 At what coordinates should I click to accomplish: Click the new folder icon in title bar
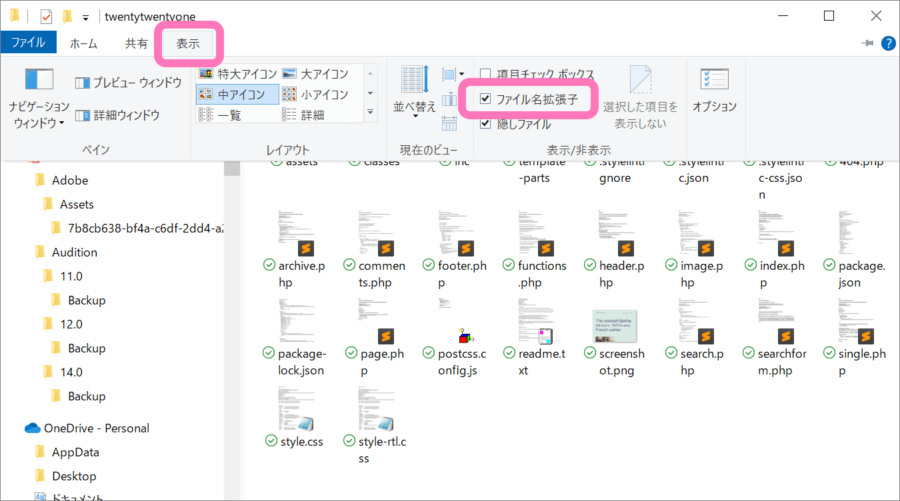click(x=68, y=17)
